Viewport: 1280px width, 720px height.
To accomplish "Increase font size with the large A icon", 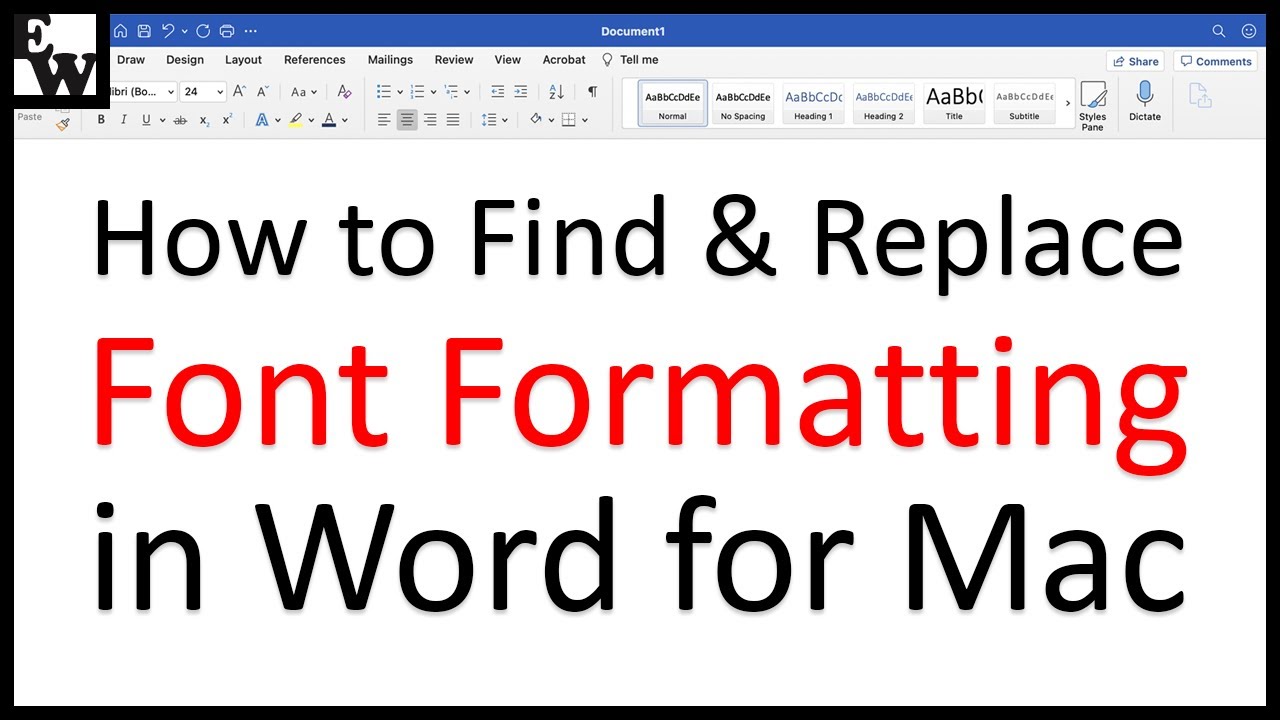I will (x=239, y=91).
